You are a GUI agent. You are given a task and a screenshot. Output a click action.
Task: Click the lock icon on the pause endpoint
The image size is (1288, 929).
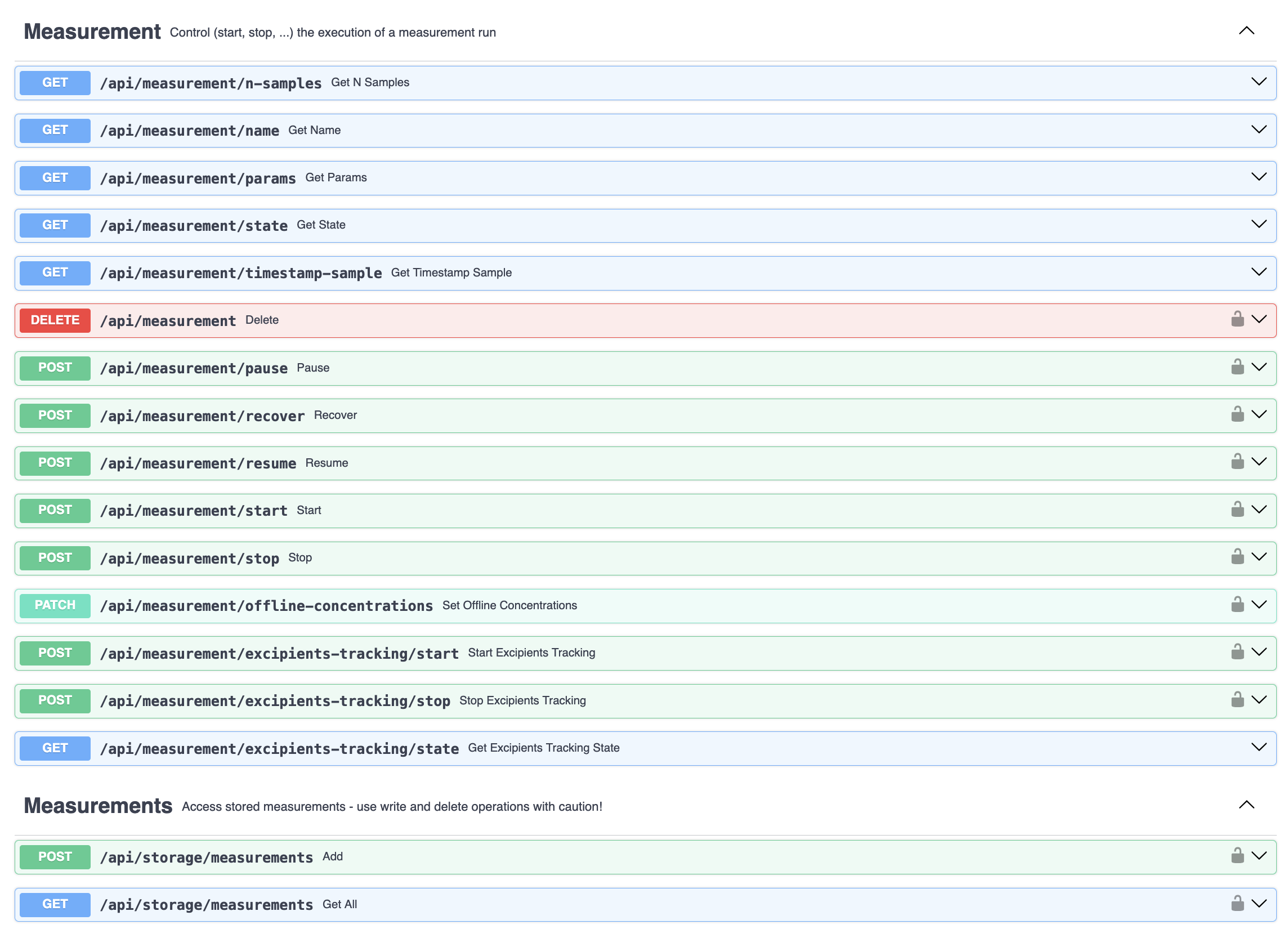point(1238,367)
